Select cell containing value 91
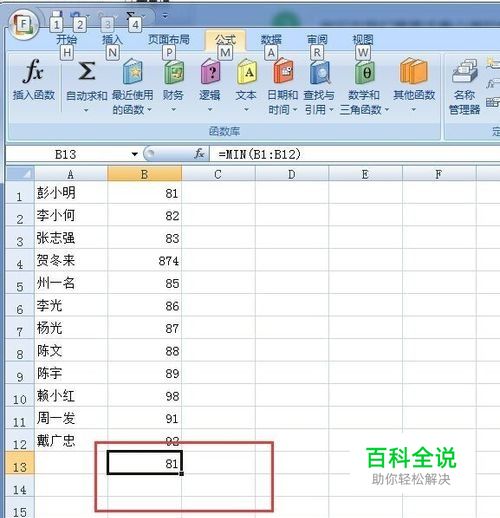This screenshot has height=518, width=500. pos(144,418)
